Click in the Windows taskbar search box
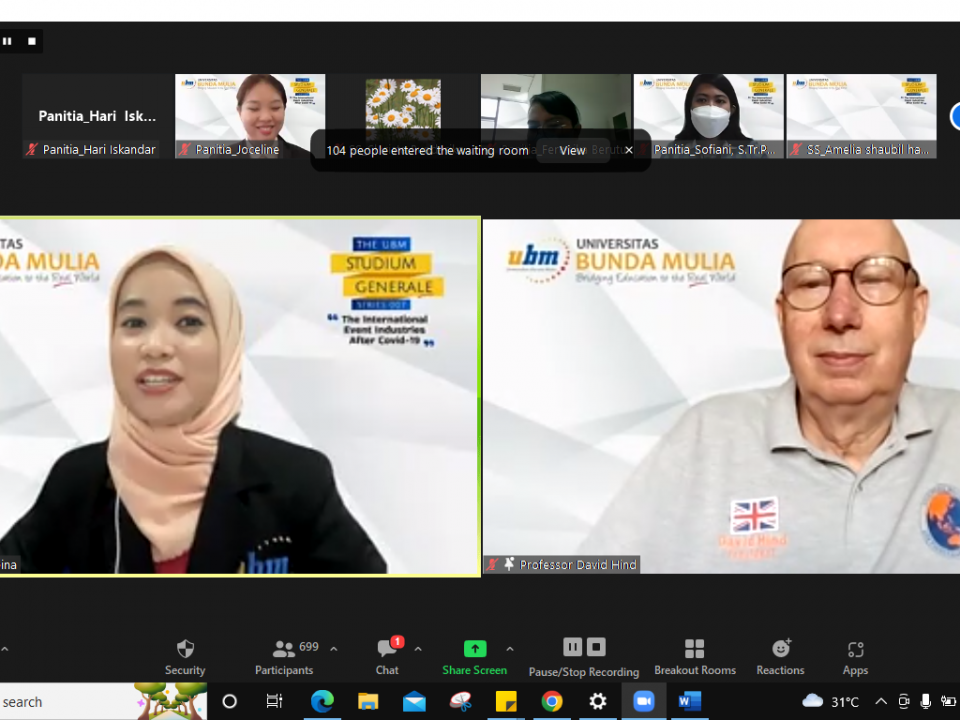960x720 pixels. (103, 702)
